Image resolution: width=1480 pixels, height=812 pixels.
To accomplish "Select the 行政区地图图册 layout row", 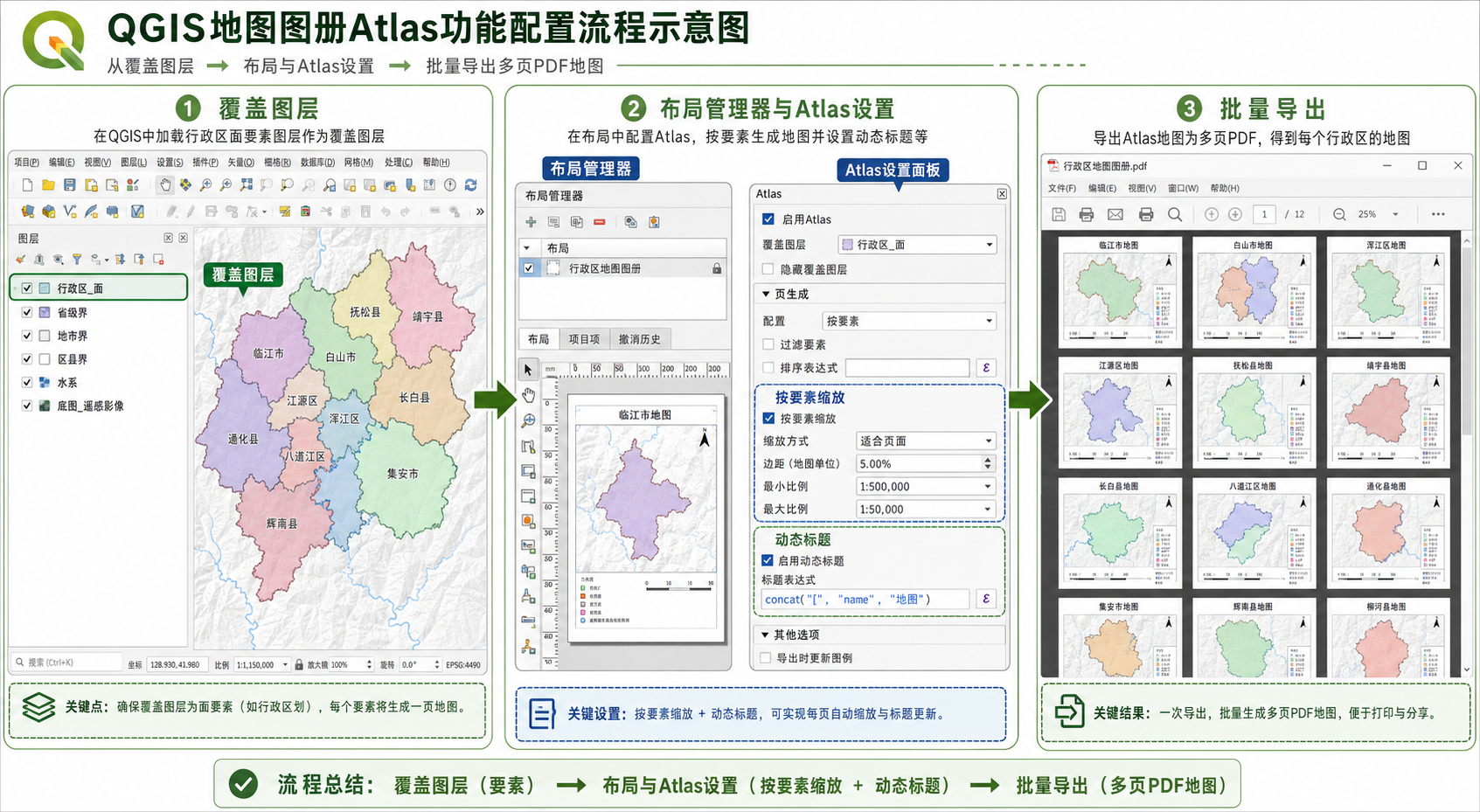I will pyautogui.click(x=622, y=269).
